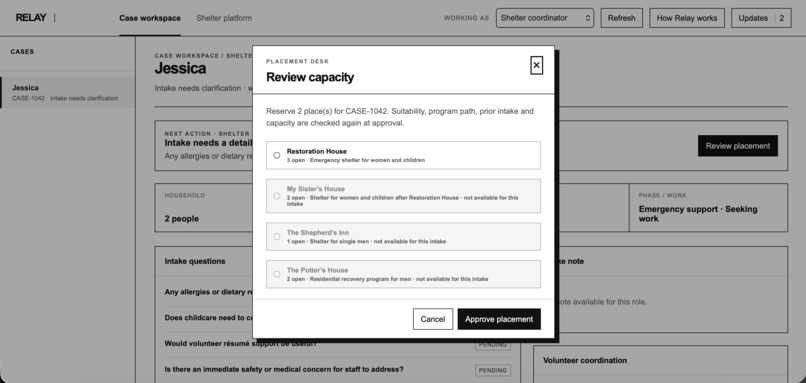
Task: Click the WORKING AS label
Action: (466, 18)
